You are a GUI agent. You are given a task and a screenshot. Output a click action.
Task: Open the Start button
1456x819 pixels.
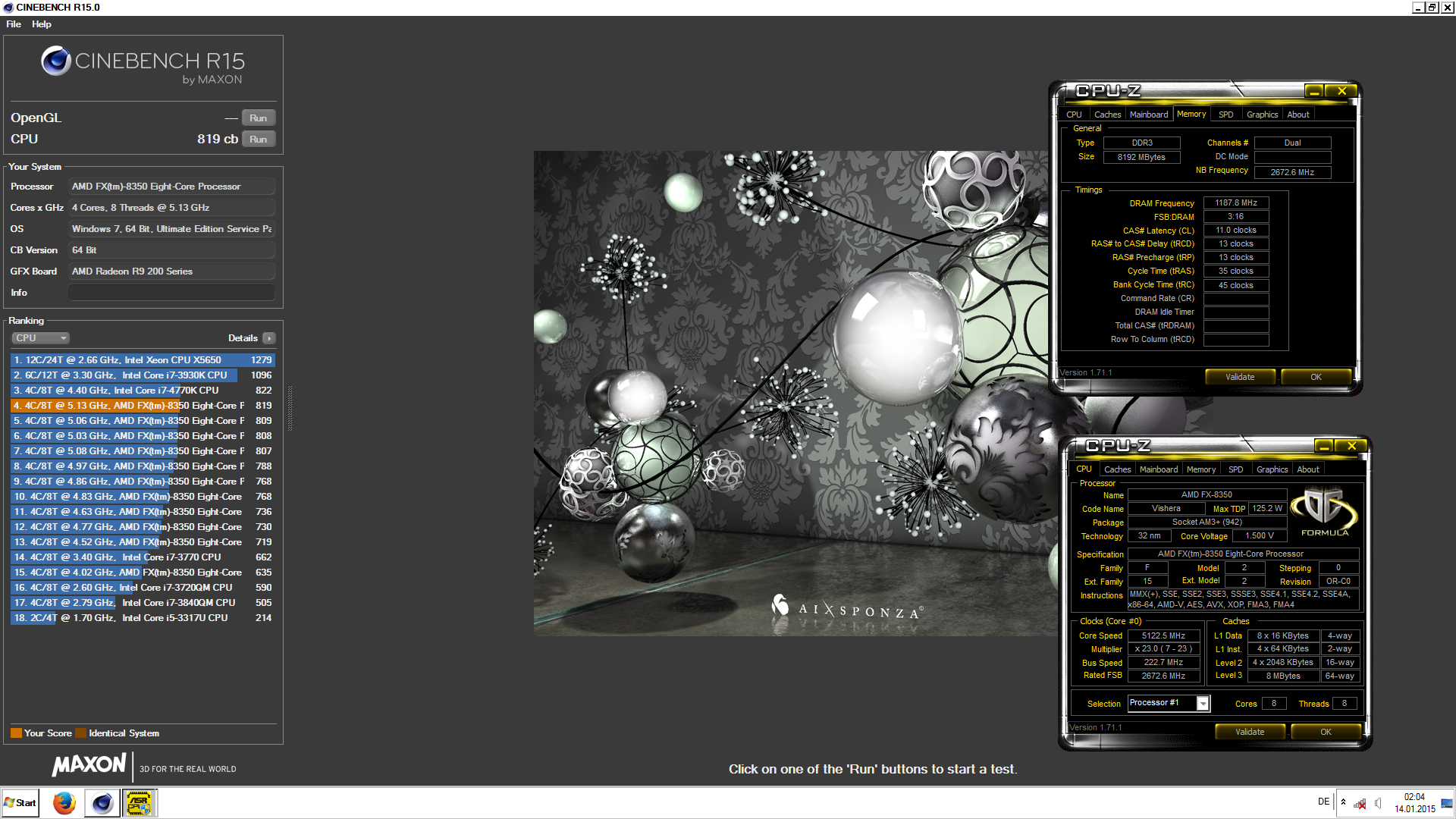tap(20, 802)
